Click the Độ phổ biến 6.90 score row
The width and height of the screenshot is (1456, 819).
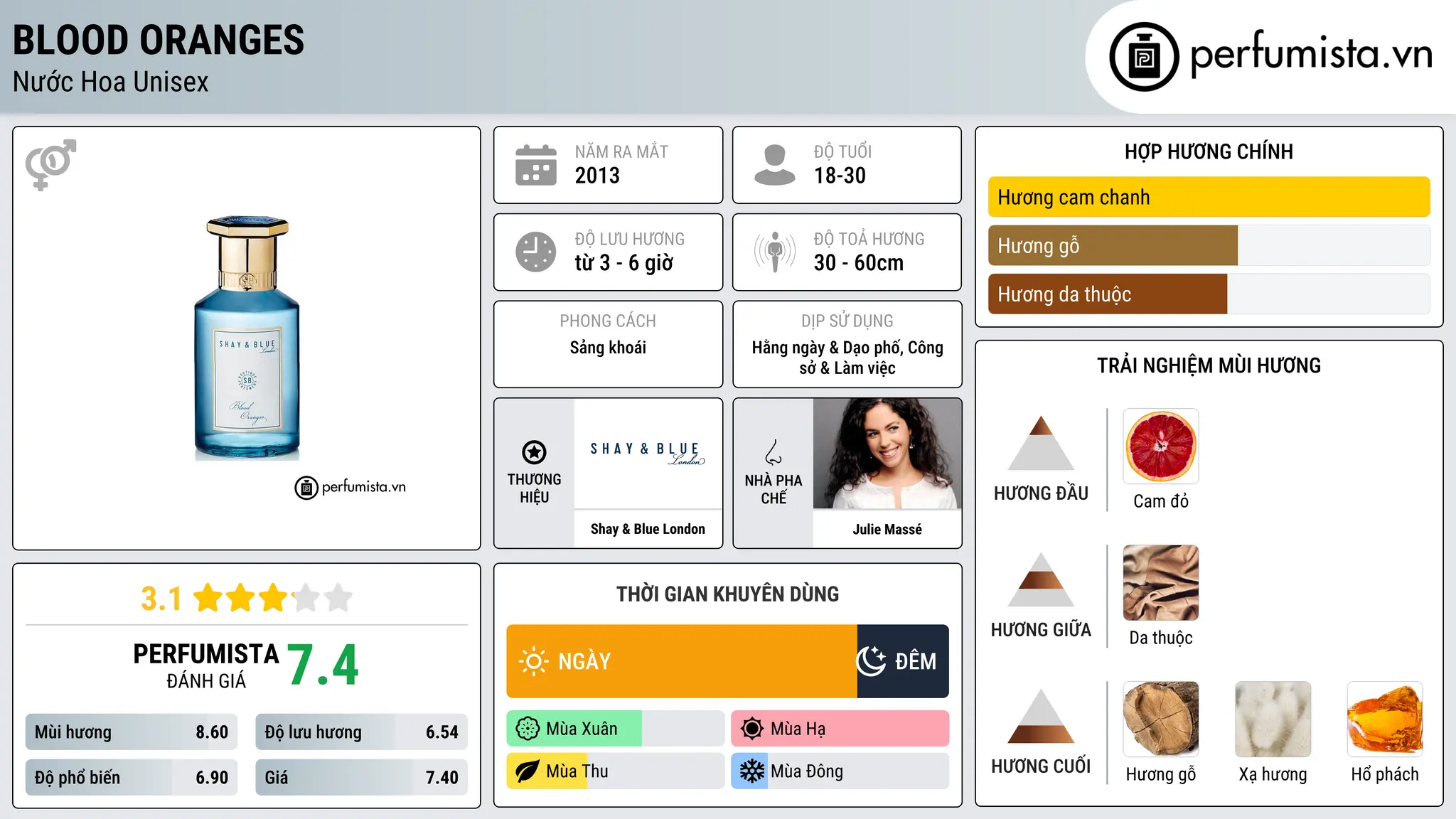132,778
